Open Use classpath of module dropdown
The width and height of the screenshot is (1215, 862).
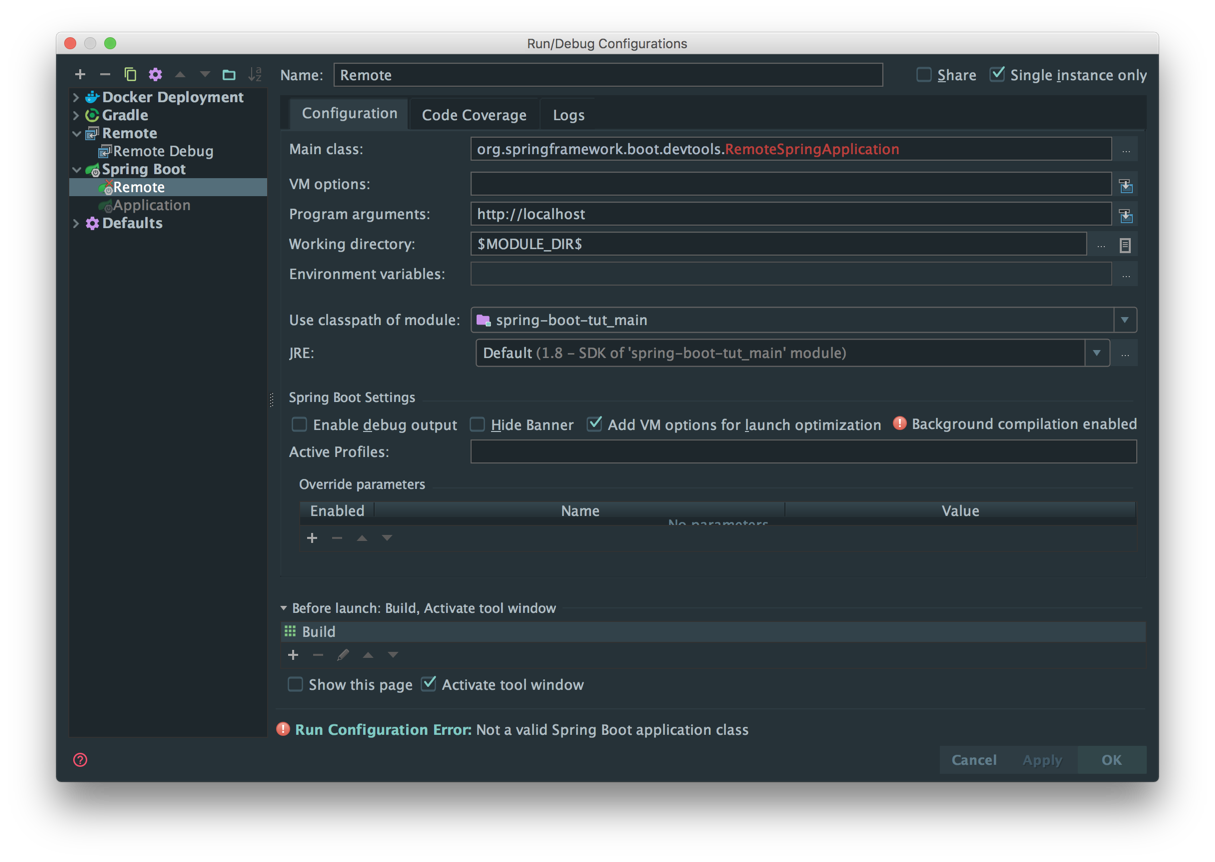pos(1125,320)
